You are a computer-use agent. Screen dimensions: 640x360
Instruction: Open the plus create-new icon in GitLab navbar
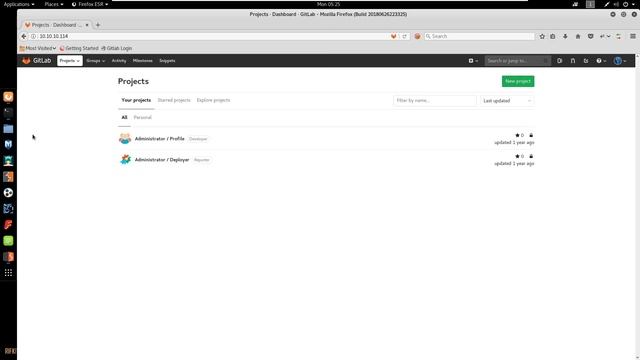(473, 61)
